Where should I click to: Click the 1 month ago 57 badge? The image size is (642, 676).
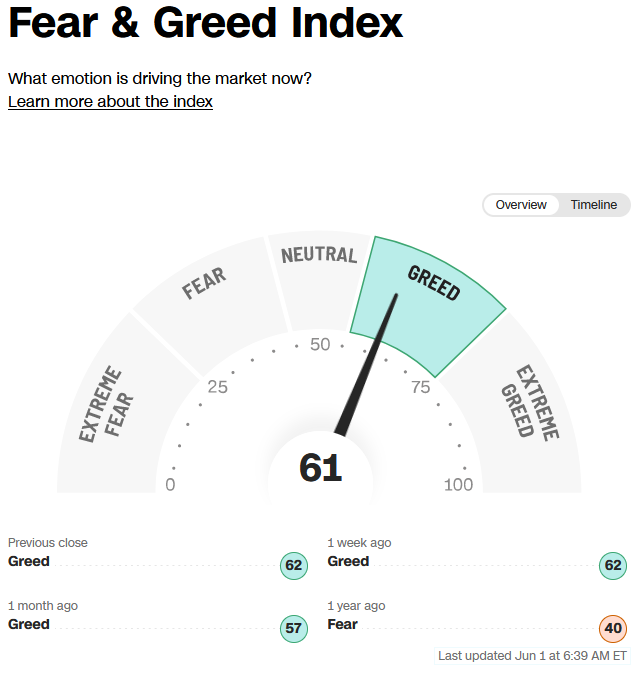point(294,628)
